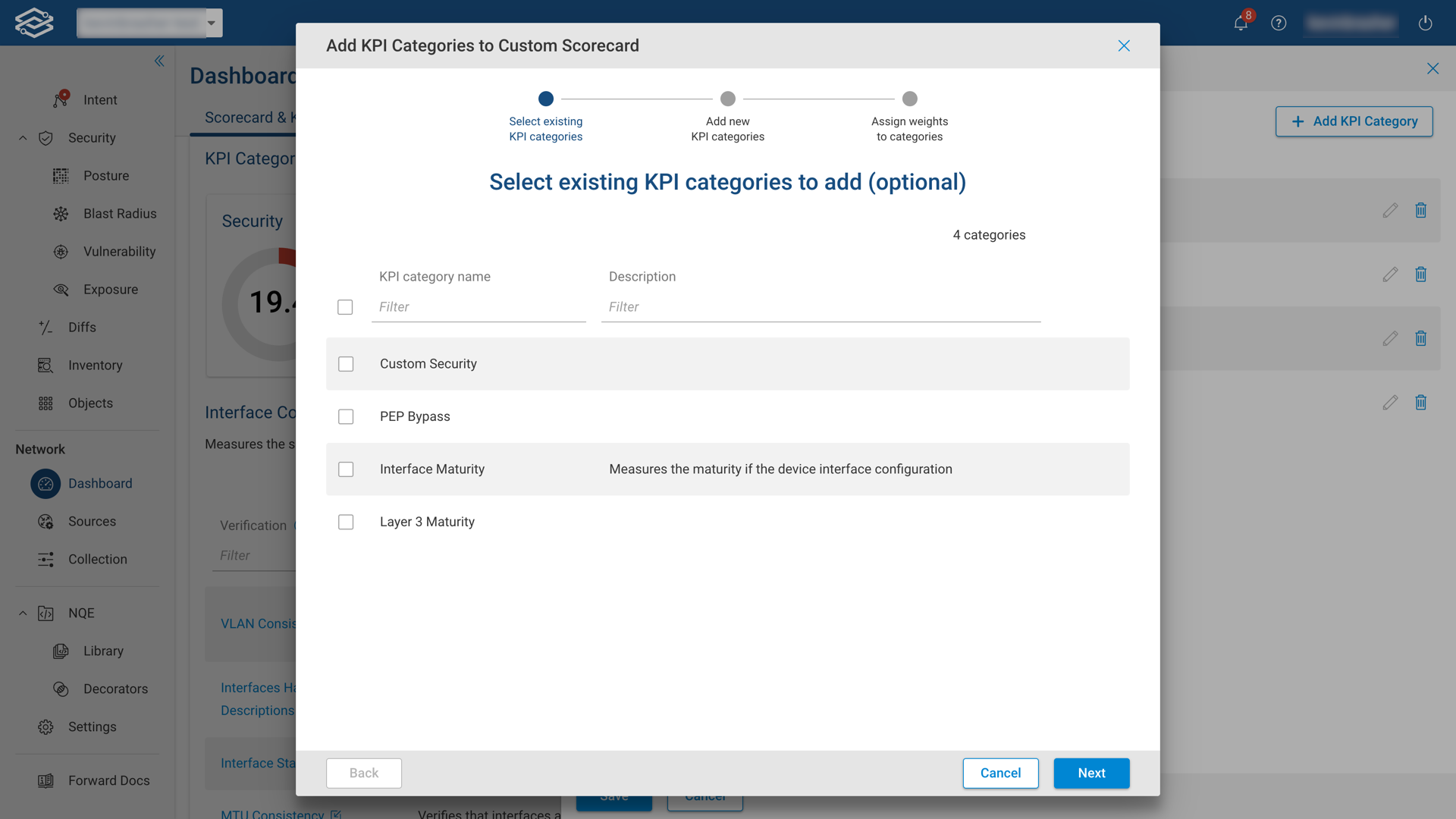Open the Blast Radius analysis
This screenshot has width=1456, height=819.
(120, 213)
